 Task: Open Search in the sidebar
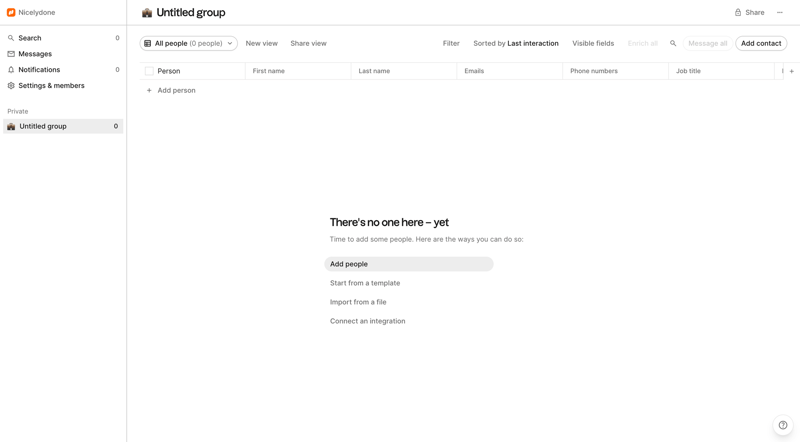click(63, 38)
